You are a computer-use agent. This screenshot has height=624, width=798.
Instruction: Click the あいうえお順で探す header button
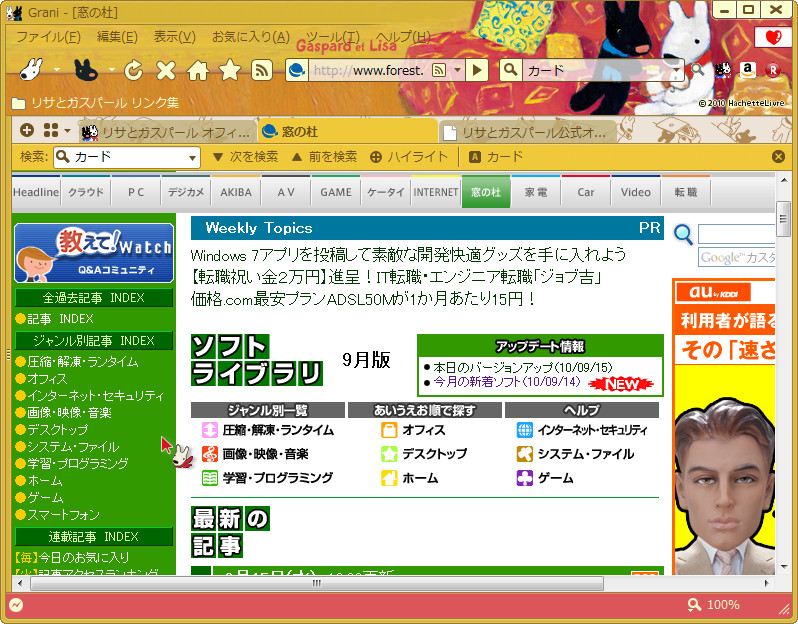coord(424,410)
